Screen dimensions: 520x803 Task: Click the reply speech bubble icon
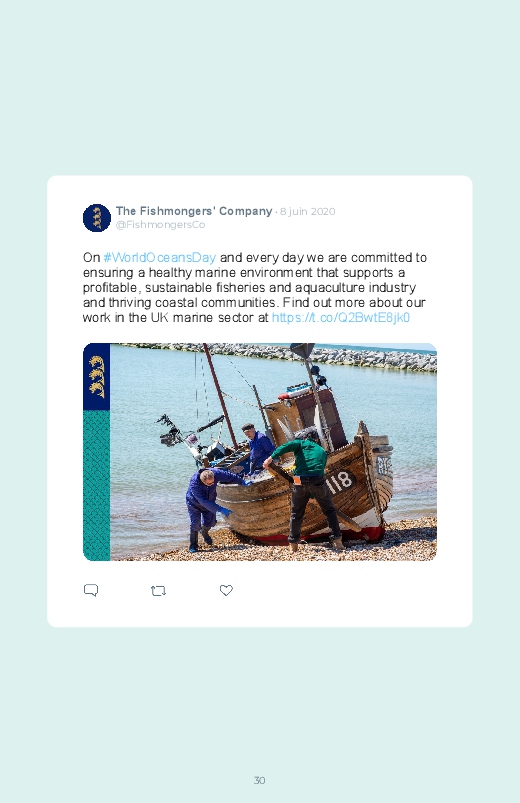91,590
